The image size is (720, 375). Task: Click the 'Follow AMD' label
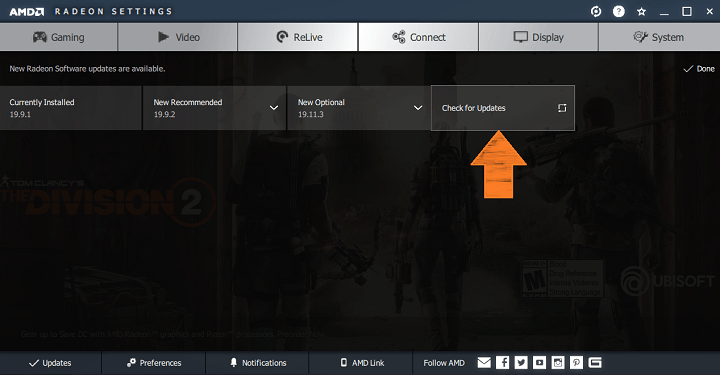coord(444,363)
